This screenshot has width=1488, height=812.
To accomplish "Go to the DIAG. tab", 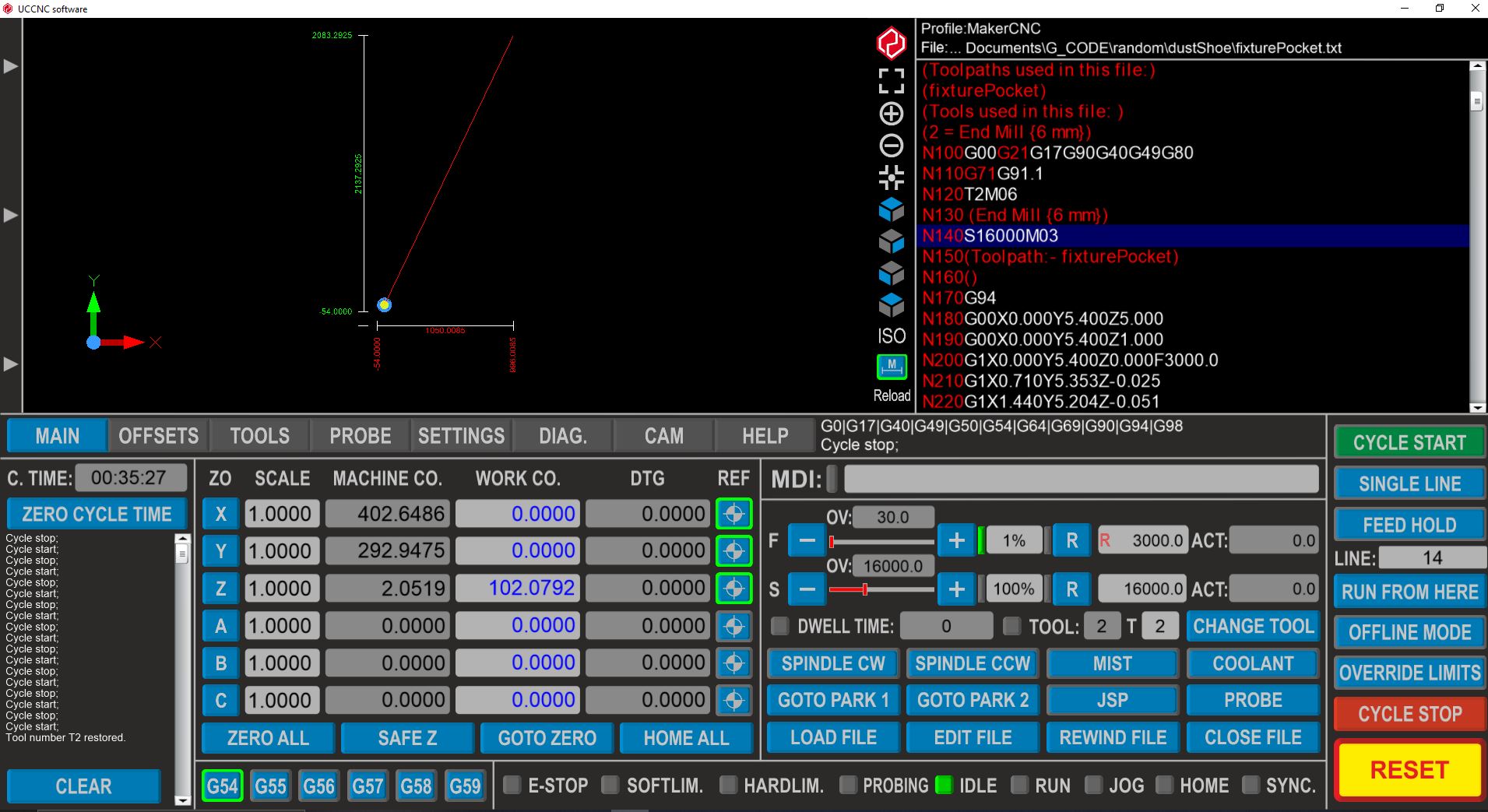I will pos(563,436).
